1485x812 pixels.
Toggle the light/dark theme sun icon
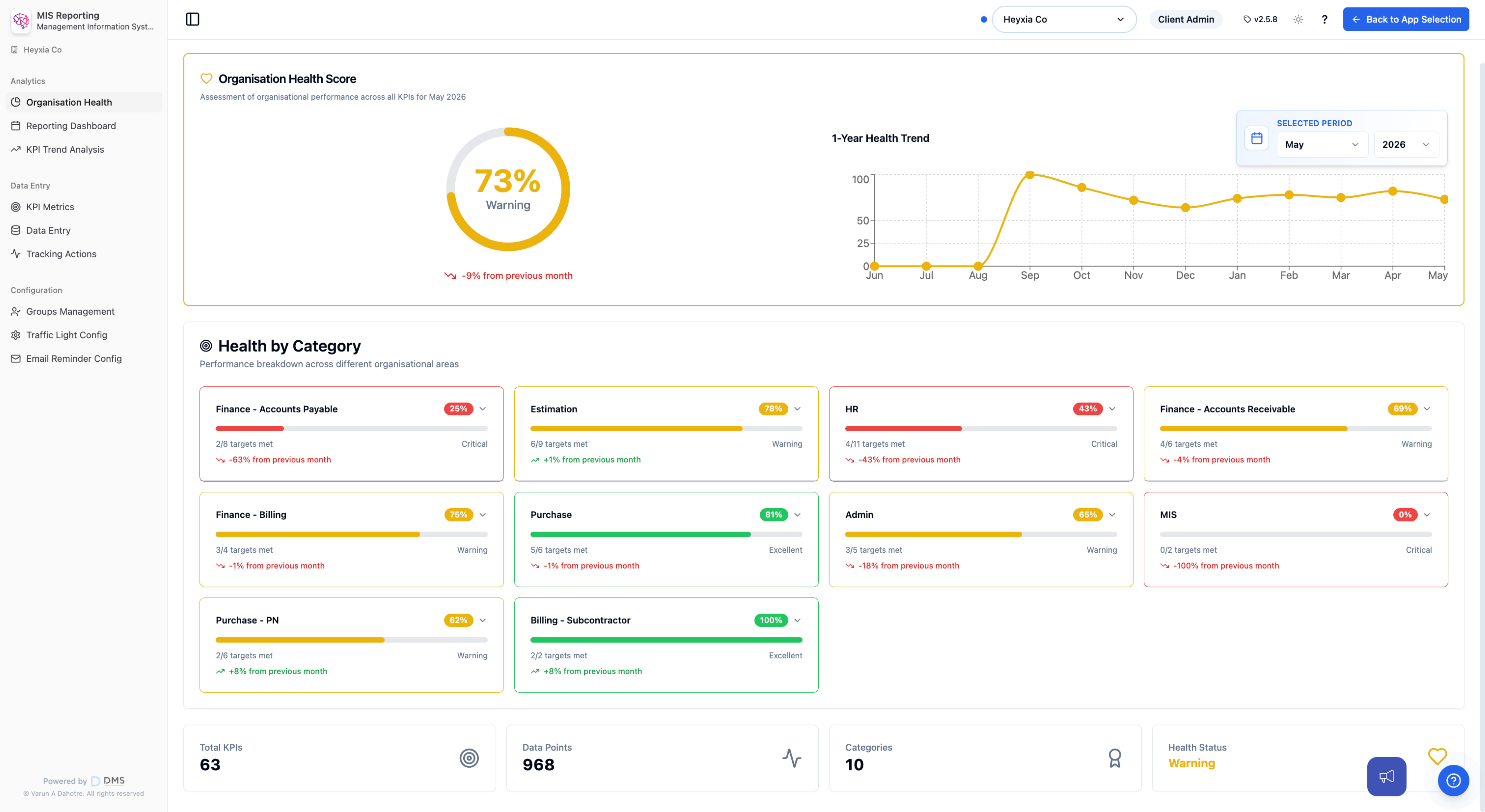[x=1298, y=19]
